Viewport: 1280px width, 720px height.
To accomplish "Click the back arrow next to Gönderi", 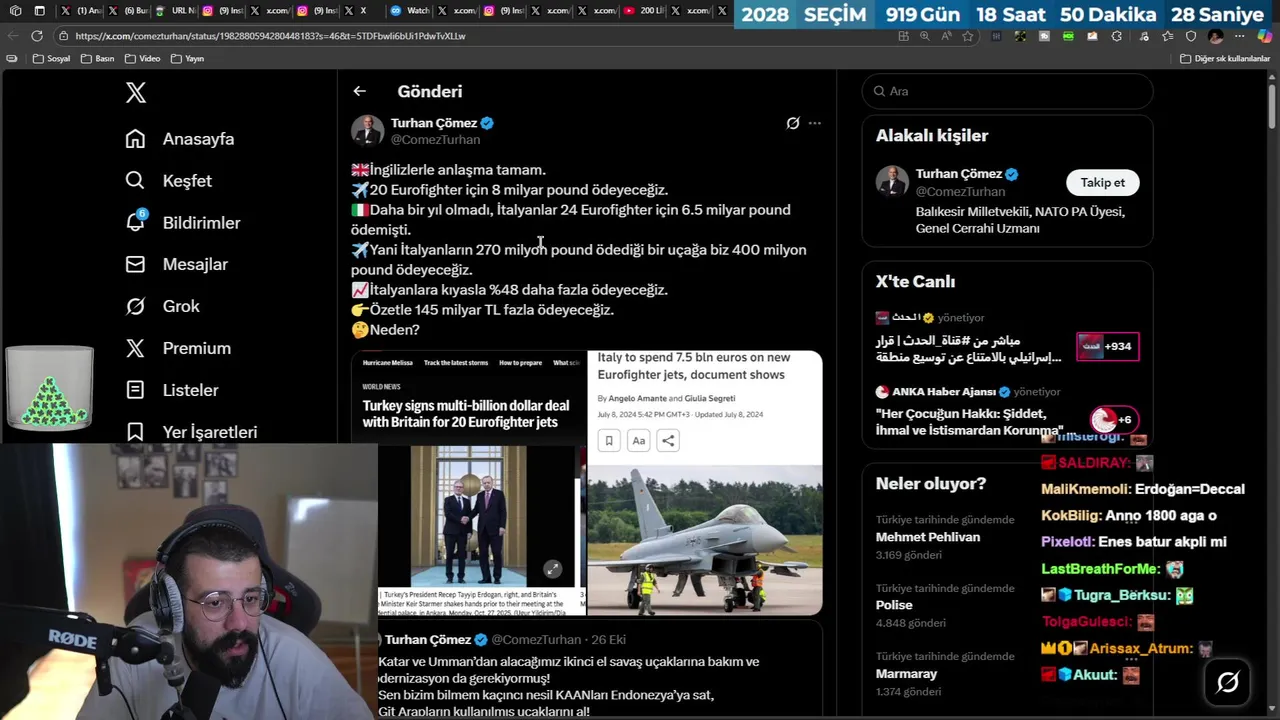I will tap(360, 91).
